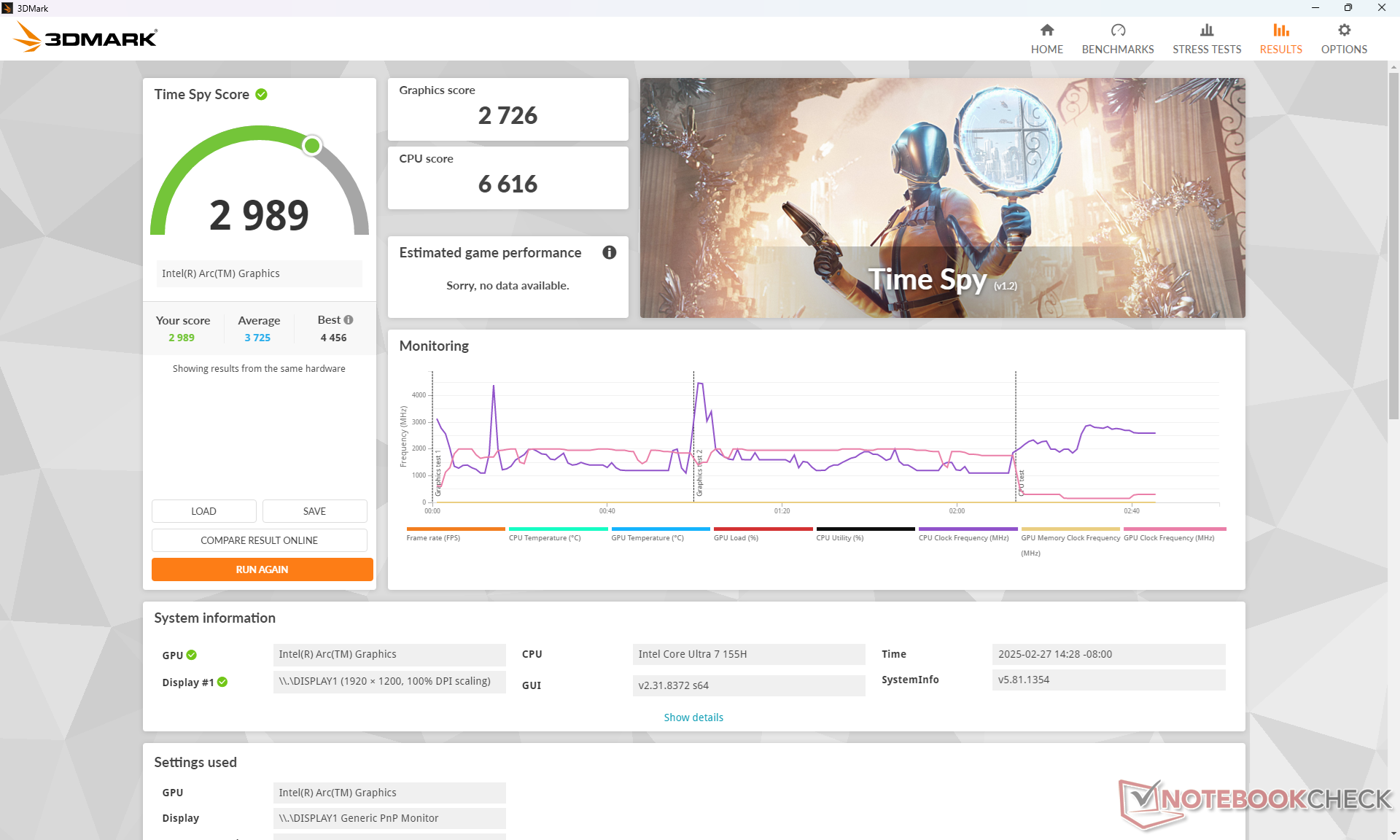Click the Intel Core Ultra 7 155H field
This screenshot has width=1400, height=840.
[749, 654]
